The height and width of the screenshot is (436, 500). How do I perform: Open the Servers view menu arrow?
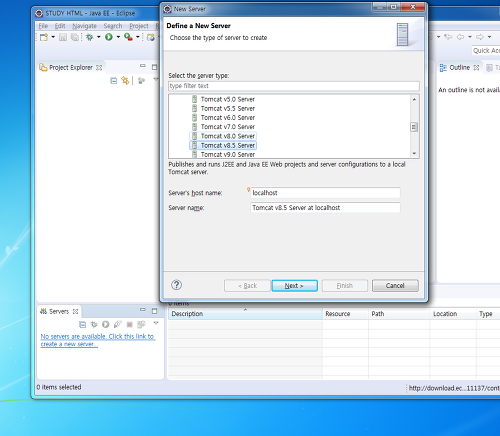coord(156,323)
